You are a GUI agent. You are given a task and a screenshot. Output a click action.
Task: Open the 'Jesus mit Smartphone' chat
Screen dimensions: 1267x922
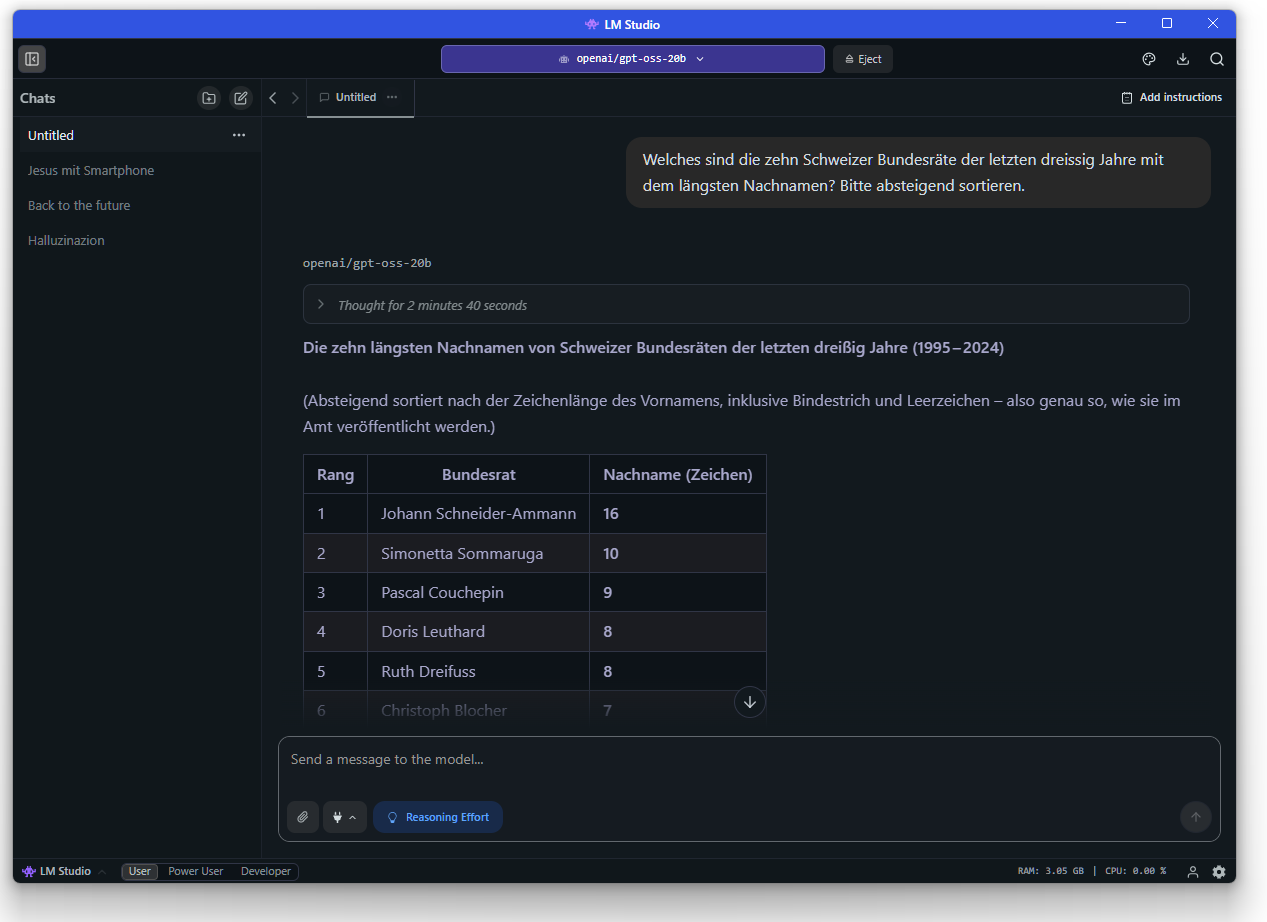[x=91, y=171]
